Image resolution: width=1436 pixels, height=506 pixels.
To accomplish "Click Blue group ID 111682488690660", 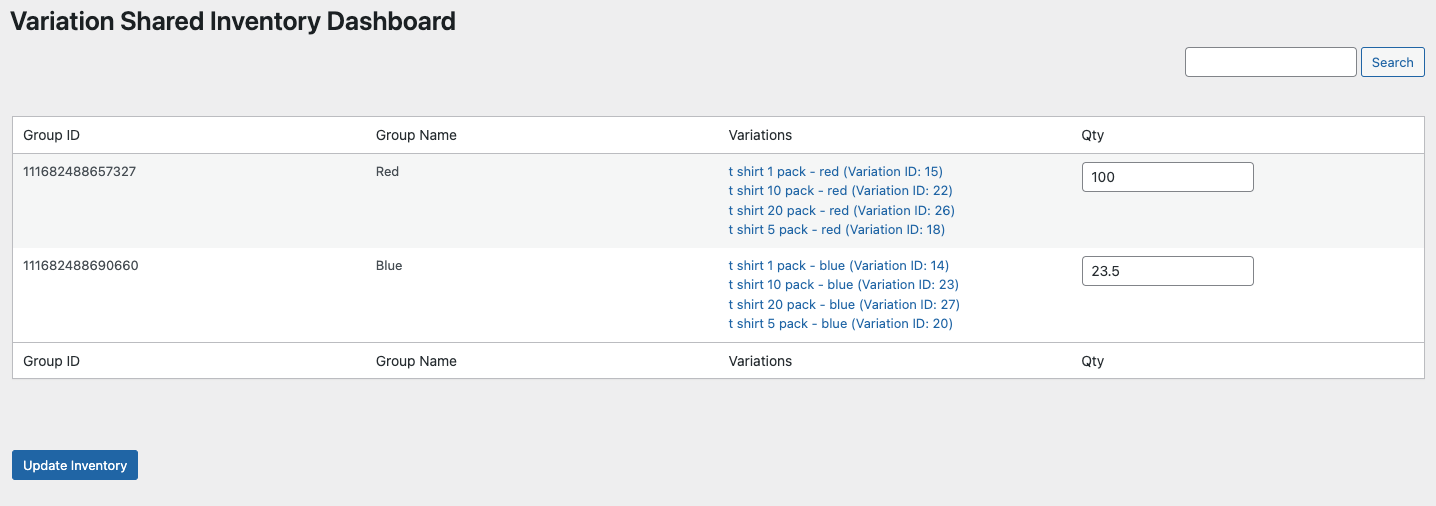I will point(80,265).
